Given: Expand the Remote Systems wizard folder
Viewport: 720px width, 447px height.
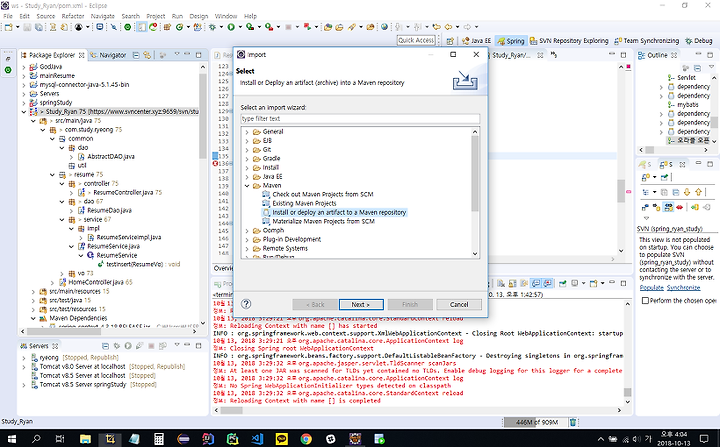Looking at the screenshot, I should click(x=247, y=249).
